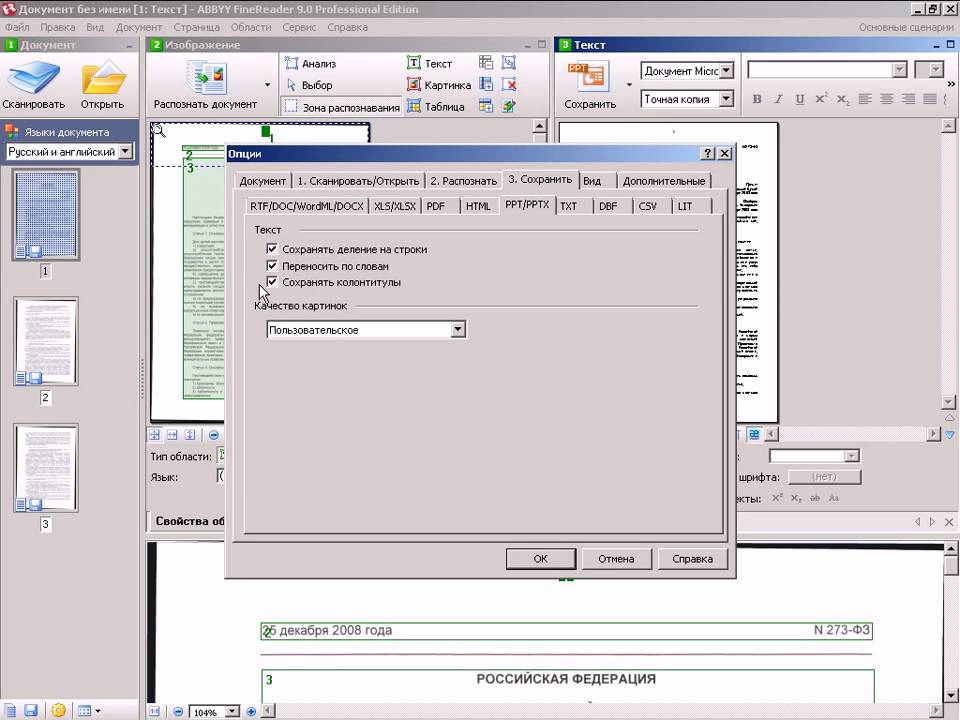This screenshot has width=960, height=720.
Task: Select the Таблица area tool
Action: click(436, 107)
